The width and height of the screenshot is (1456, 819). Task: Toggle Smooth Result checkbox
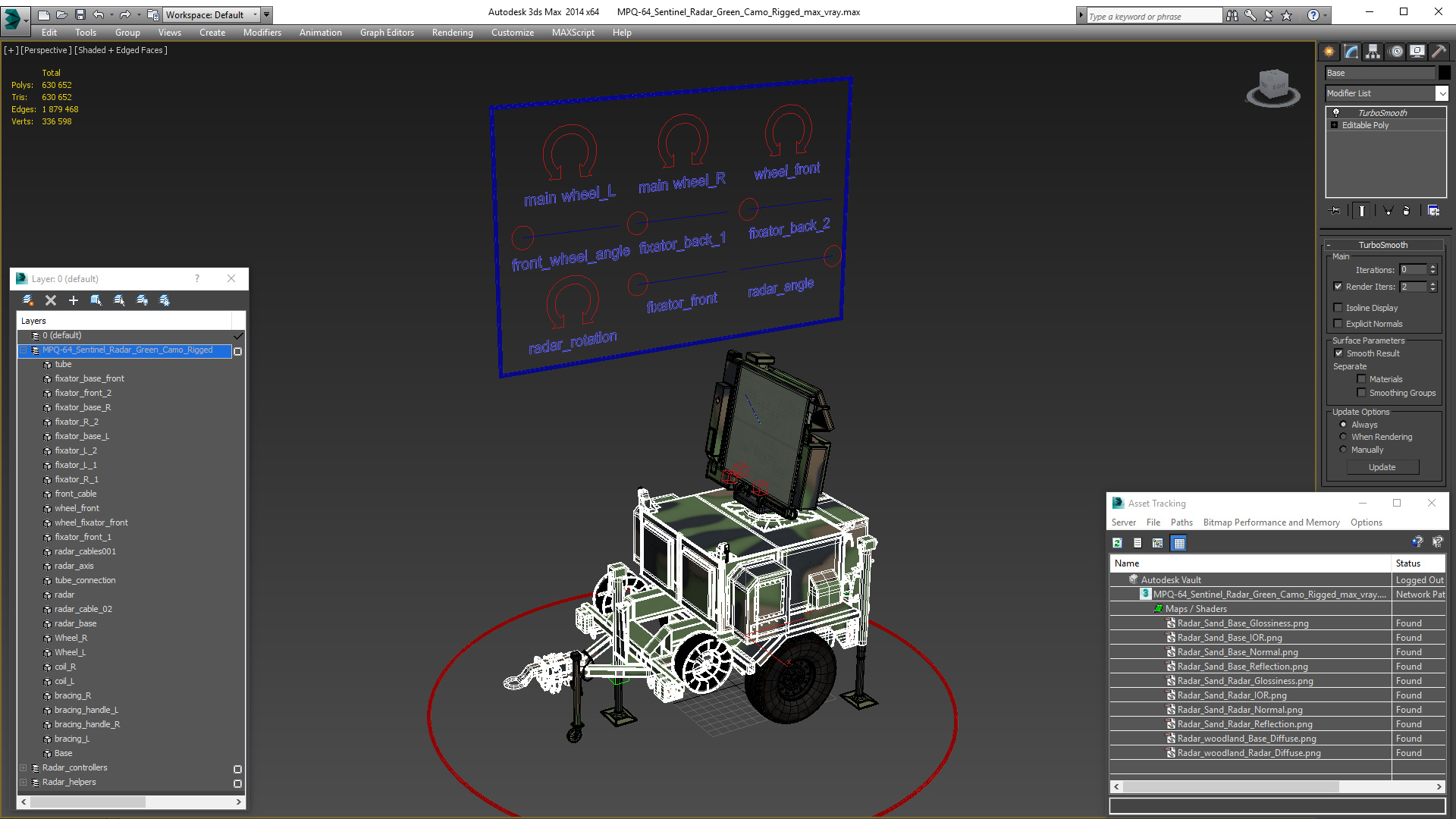point(1338,353)
